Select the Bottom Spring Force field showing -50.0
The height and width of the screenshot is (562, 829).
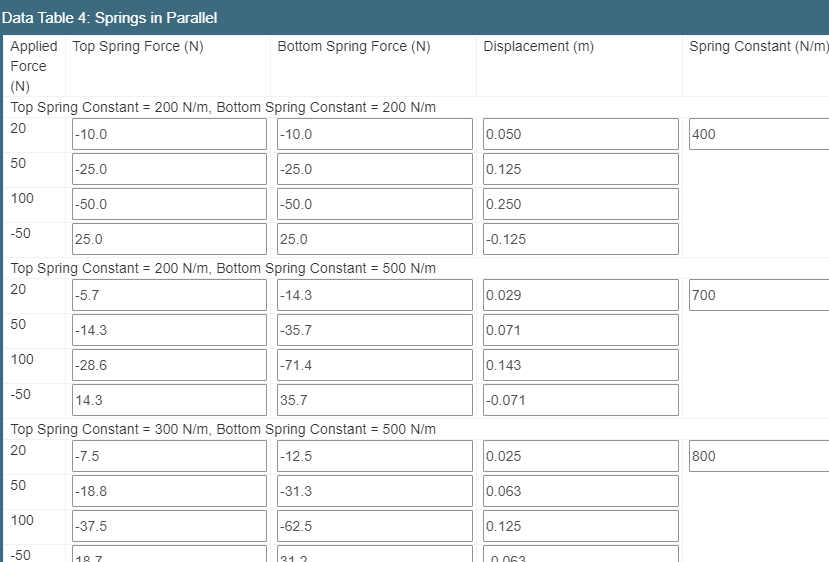point(374,204)
